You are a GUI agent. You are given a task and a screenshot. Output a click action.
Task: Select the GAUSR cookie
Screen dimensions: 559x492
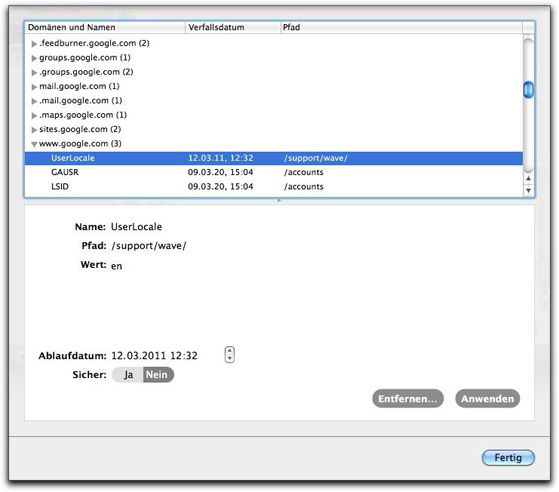click(273, 172)
